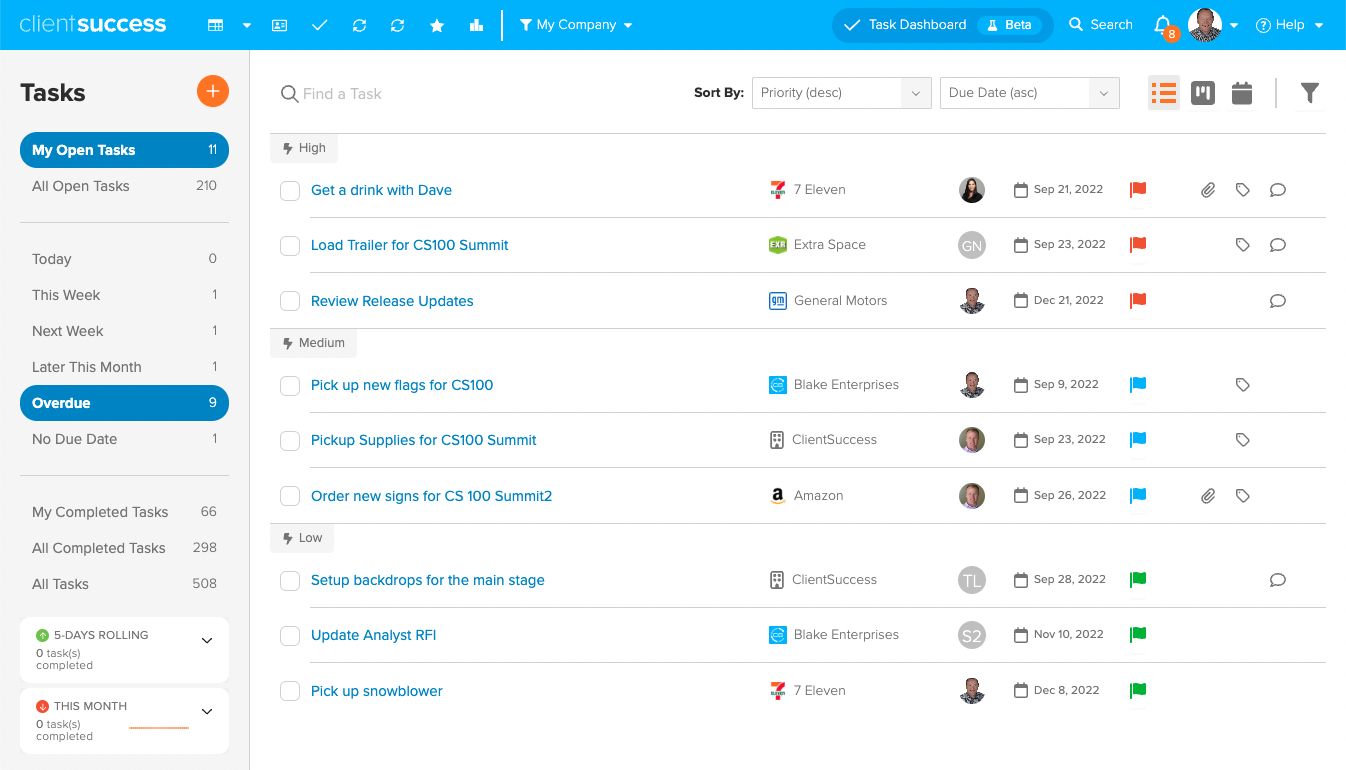Switch to kanban board view icon

(x=1203, y=93)
